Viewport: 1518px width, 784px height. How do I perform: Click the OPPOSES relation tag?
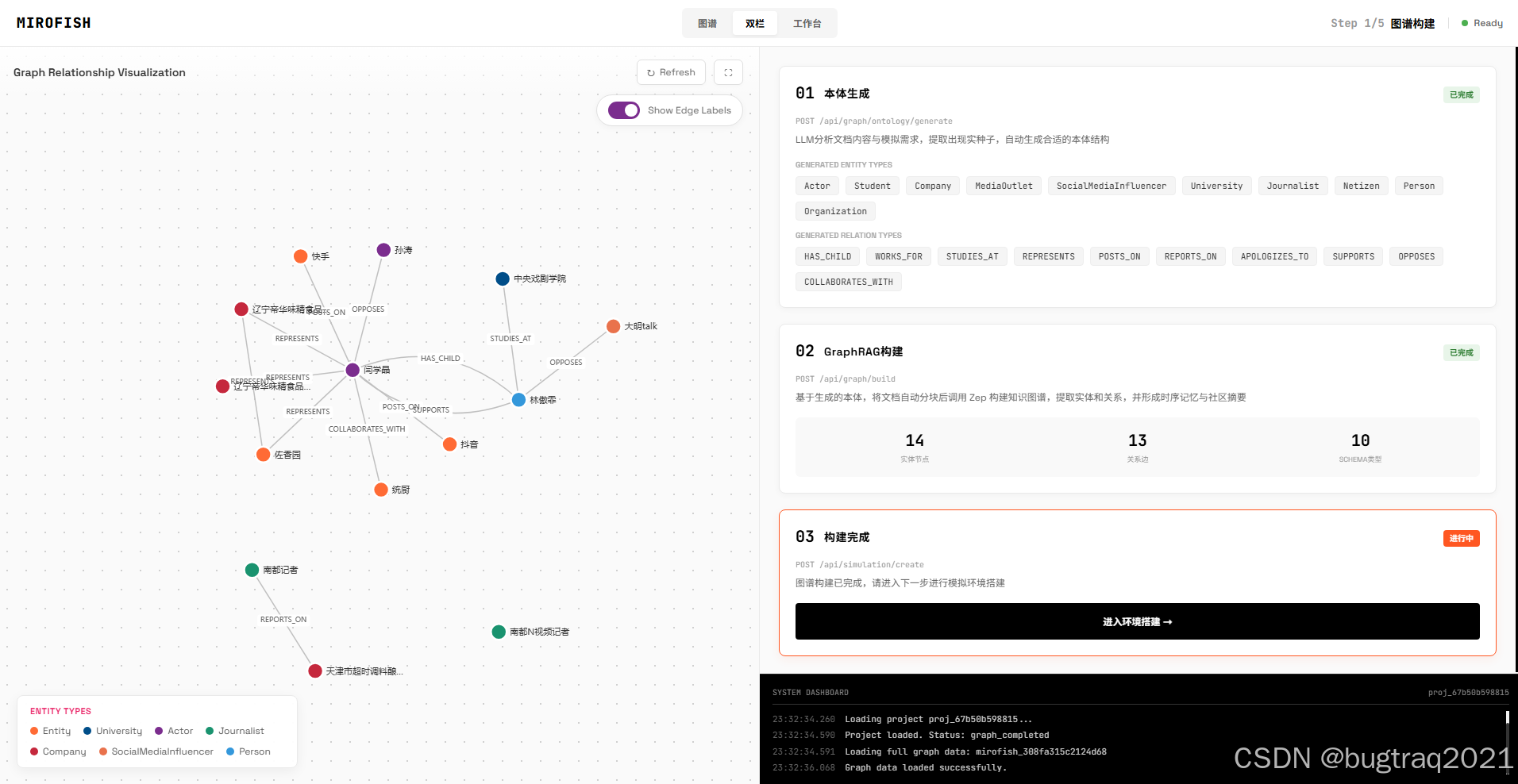pyautogui.click(x=1416, y=256)
